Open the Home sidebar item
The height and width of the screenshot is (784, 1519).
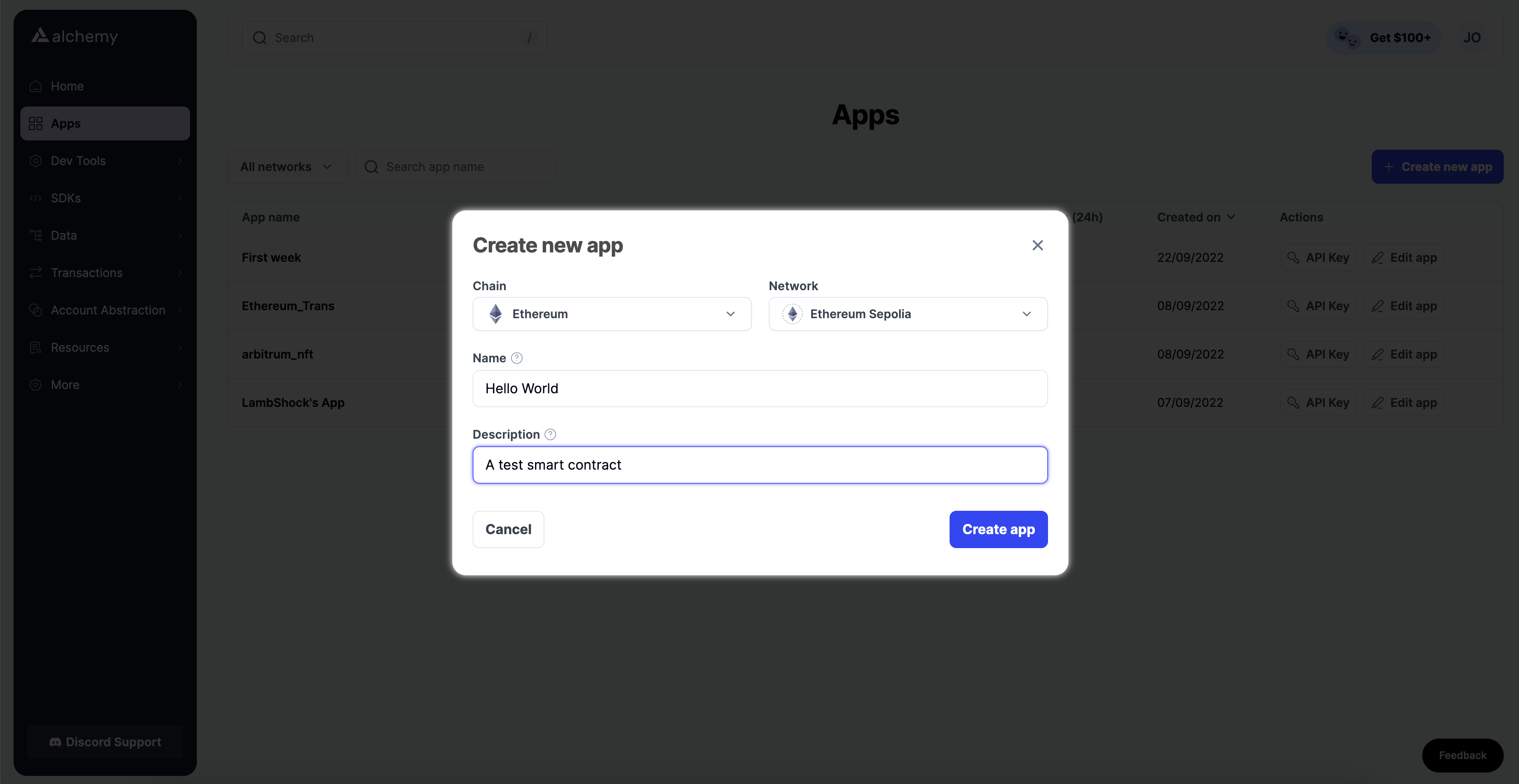[67, 86]
